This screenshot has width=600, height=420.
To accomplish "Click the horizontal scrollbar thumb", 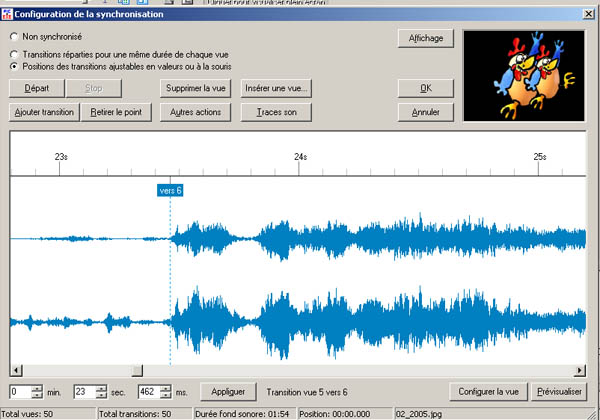I will click(x=137, y=370).
